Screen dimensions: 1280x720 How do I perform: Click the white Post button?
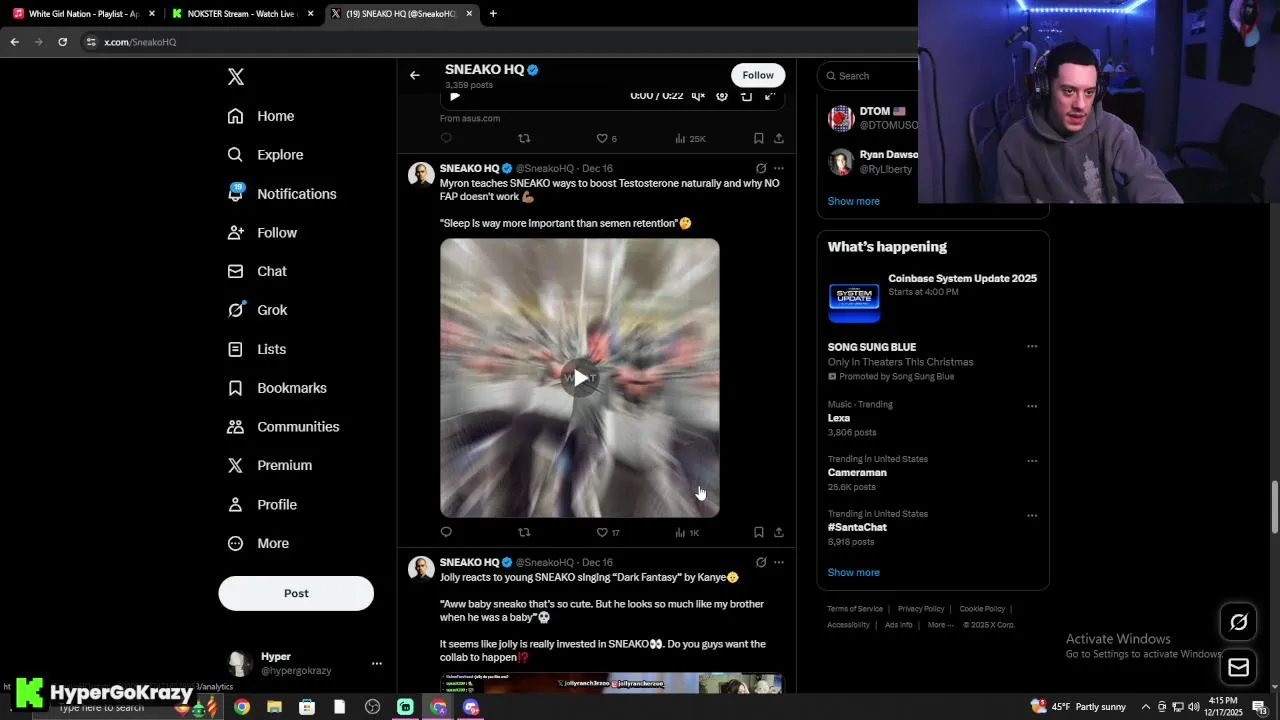296,593
